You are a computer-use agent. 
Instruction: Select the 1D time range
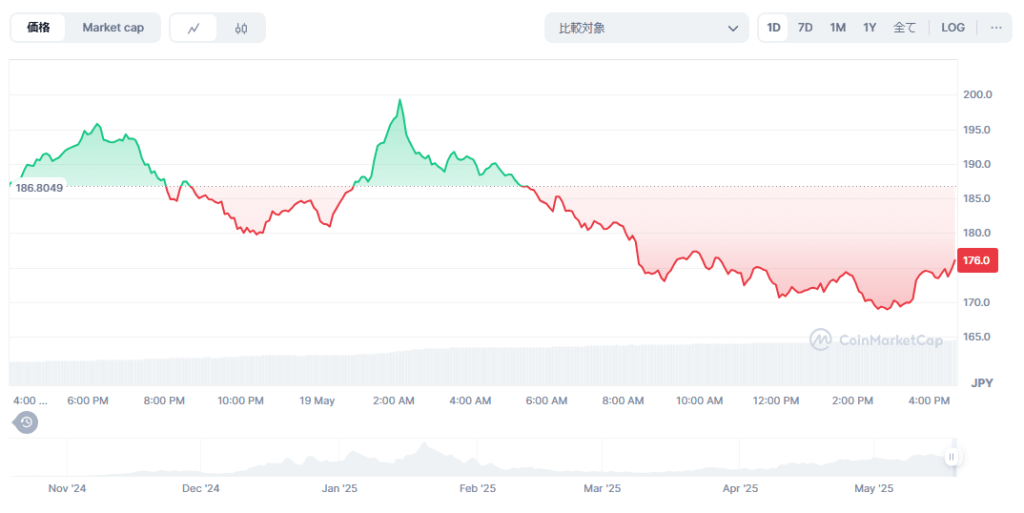[773, 28]
